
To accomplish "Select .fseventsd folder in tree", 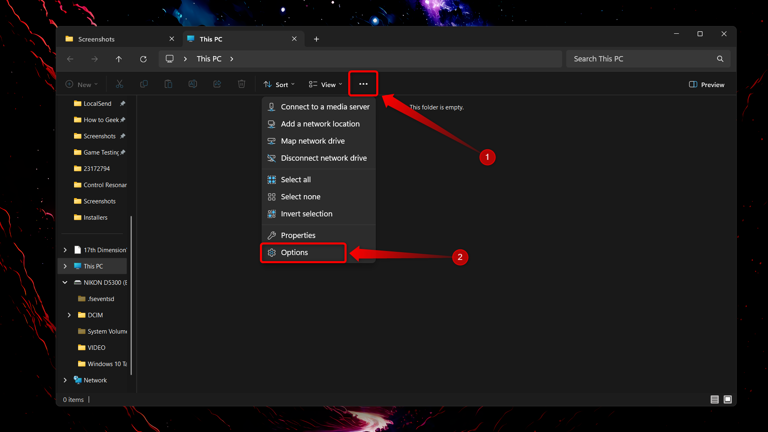I will 95,299.
